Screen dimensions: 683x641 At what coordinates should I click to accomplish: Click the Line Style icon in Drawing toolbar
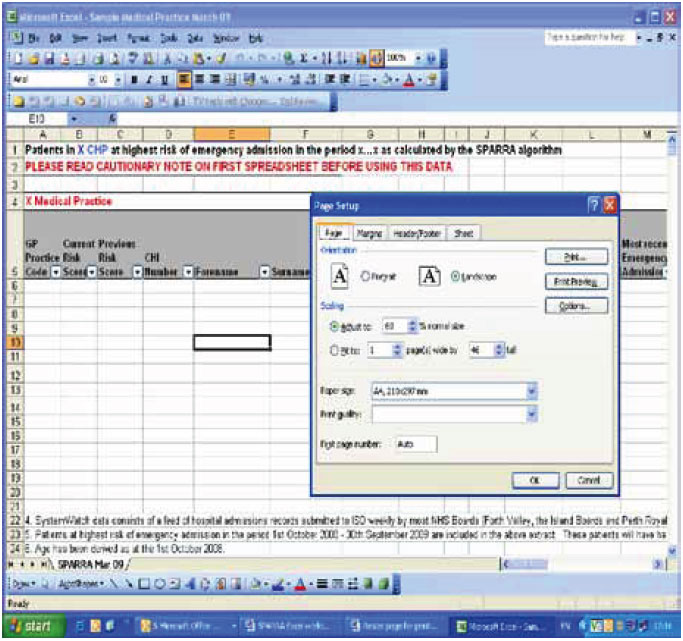point(321,584)
